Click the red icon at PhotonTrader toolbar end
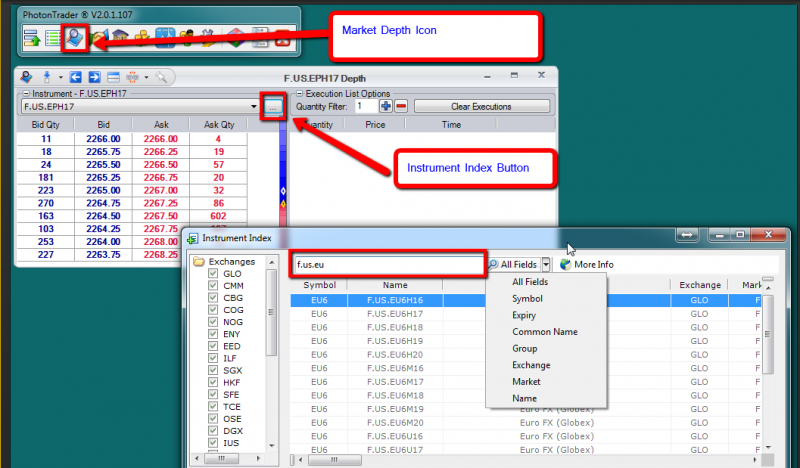This screenshot has width=800, height=468. coord(283,38)
